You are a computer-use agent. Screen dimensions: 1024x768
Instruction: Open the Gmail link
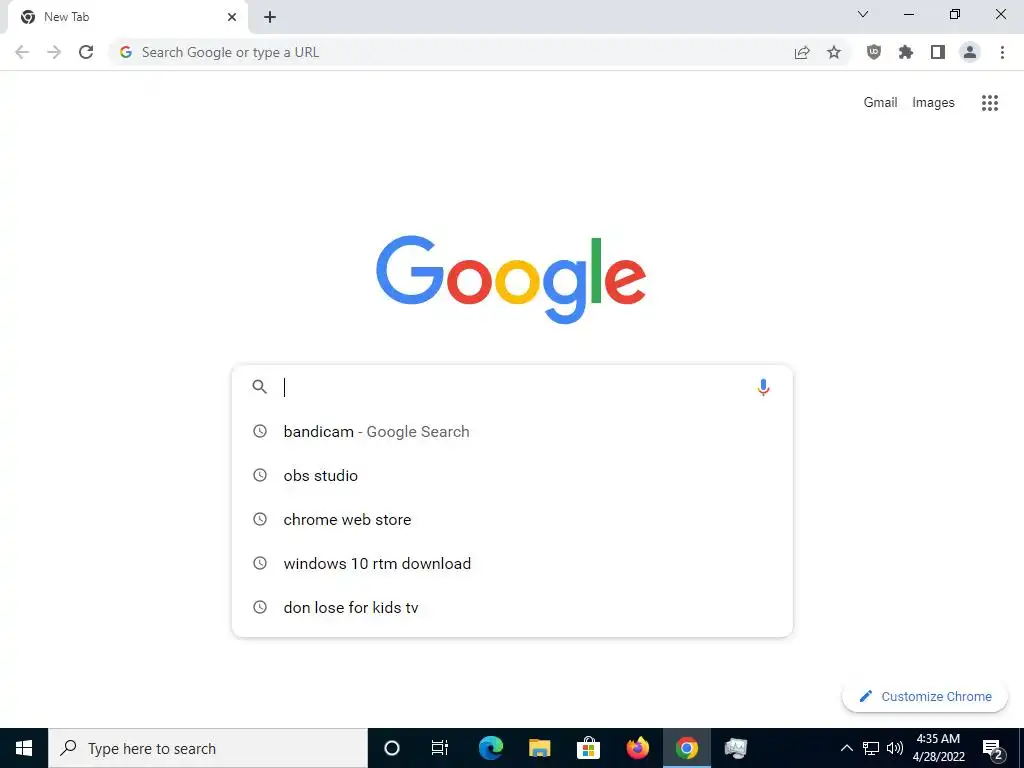[x=880, y=103]
